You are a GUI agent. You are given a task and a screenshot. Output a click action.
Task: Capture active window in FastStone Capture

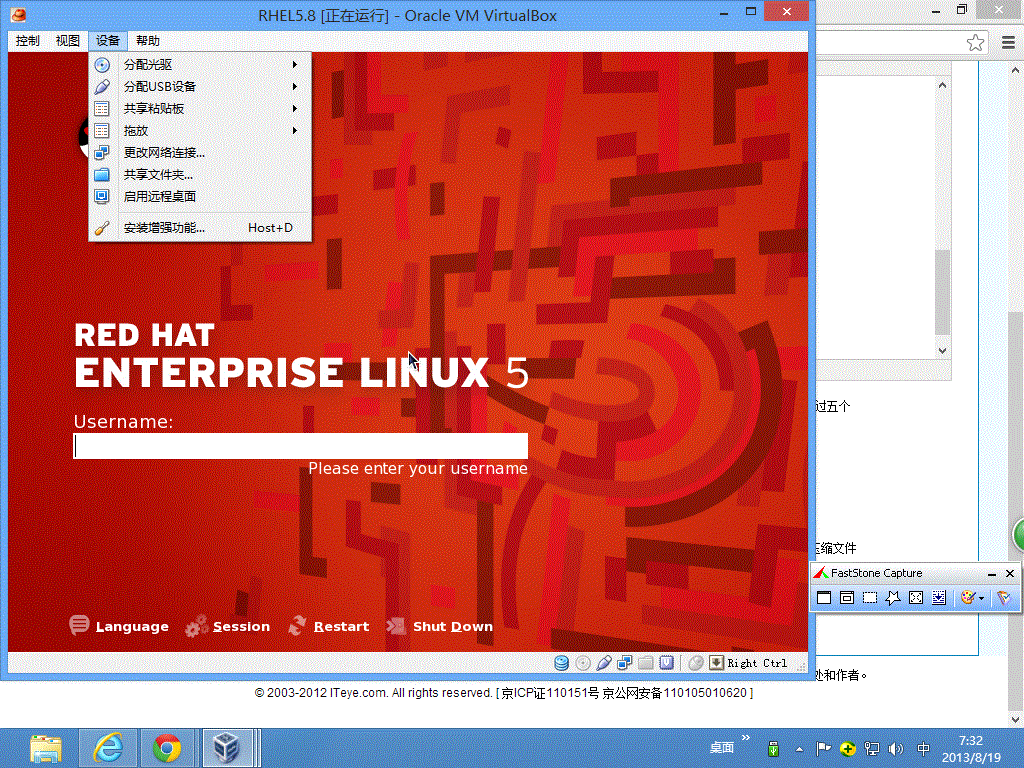point(824,598)
